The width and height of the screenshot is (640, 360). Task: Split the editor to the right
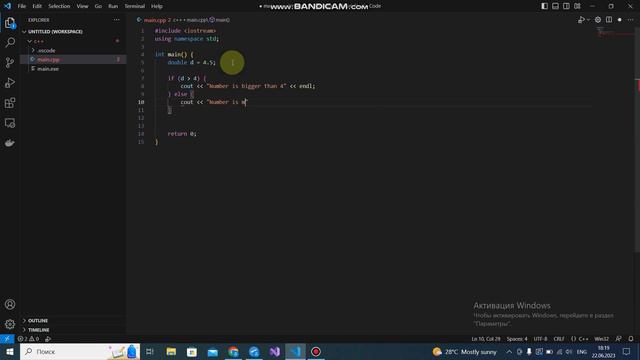coord(609,20)
